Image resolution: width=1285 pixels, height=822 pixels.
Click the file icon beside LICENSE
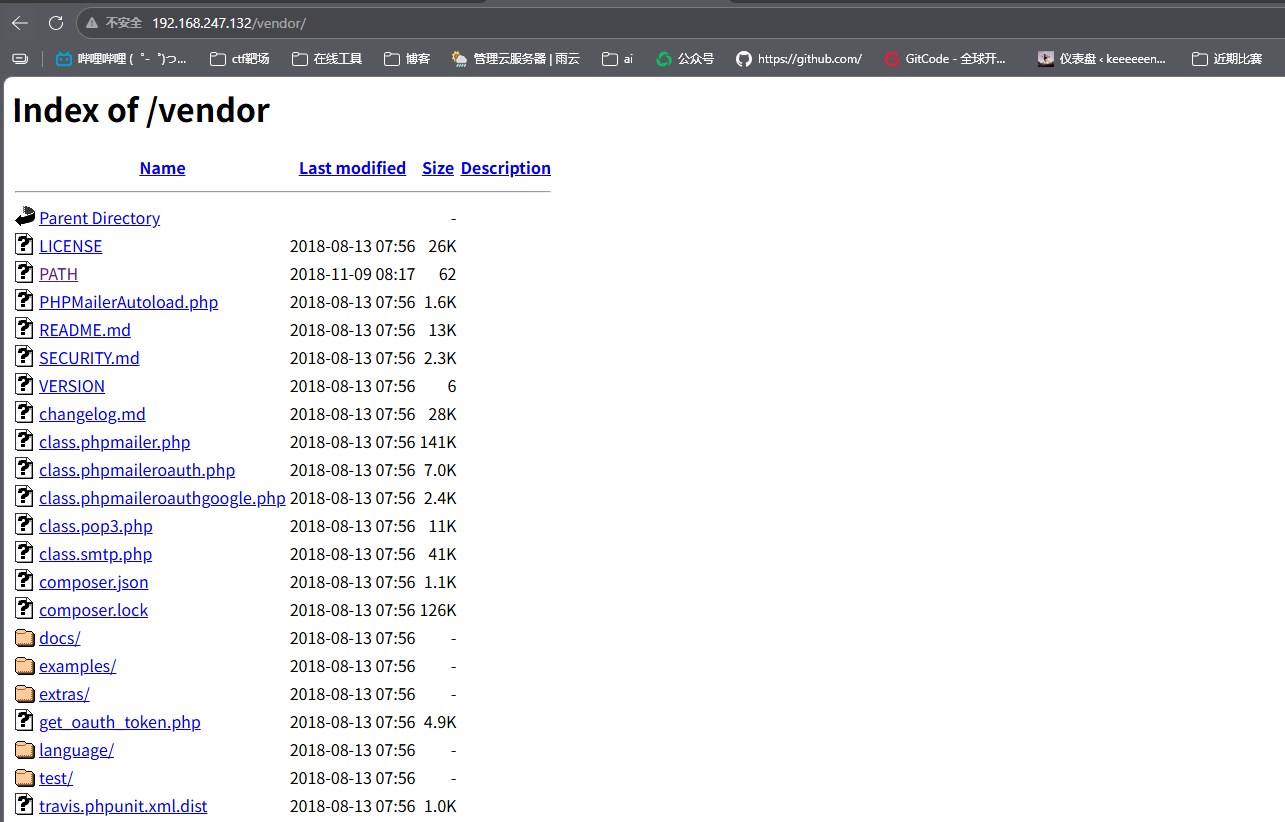coord(25,245)
